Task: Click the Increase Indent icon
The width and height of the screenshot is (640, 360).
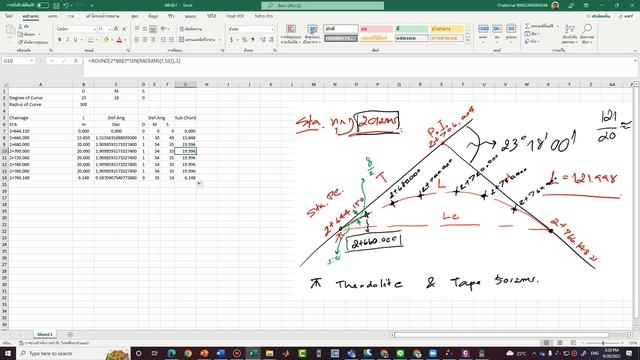Action: click(x=171, y=40)
